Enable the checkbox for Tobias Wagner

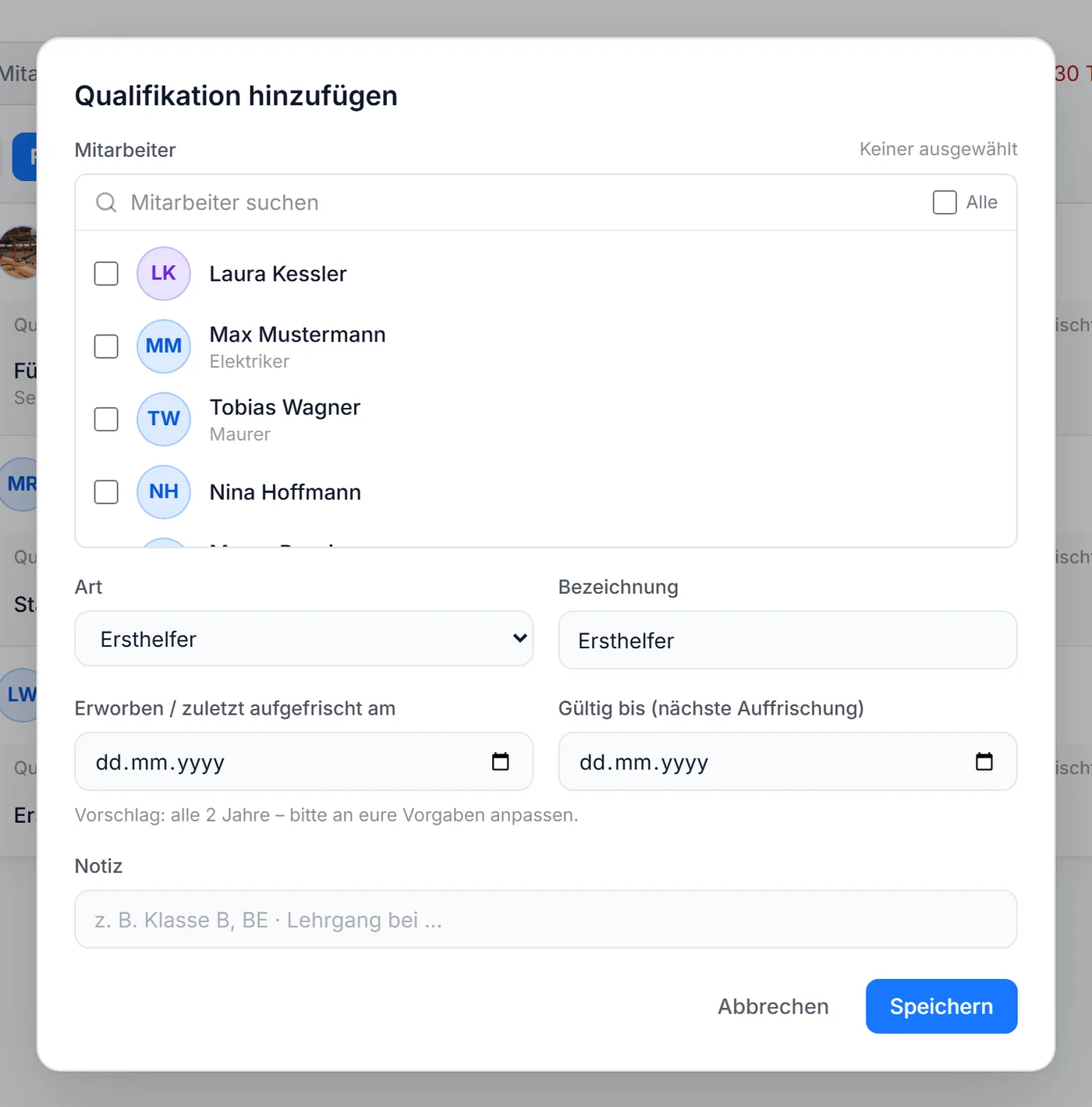click(x=106, y=419)
